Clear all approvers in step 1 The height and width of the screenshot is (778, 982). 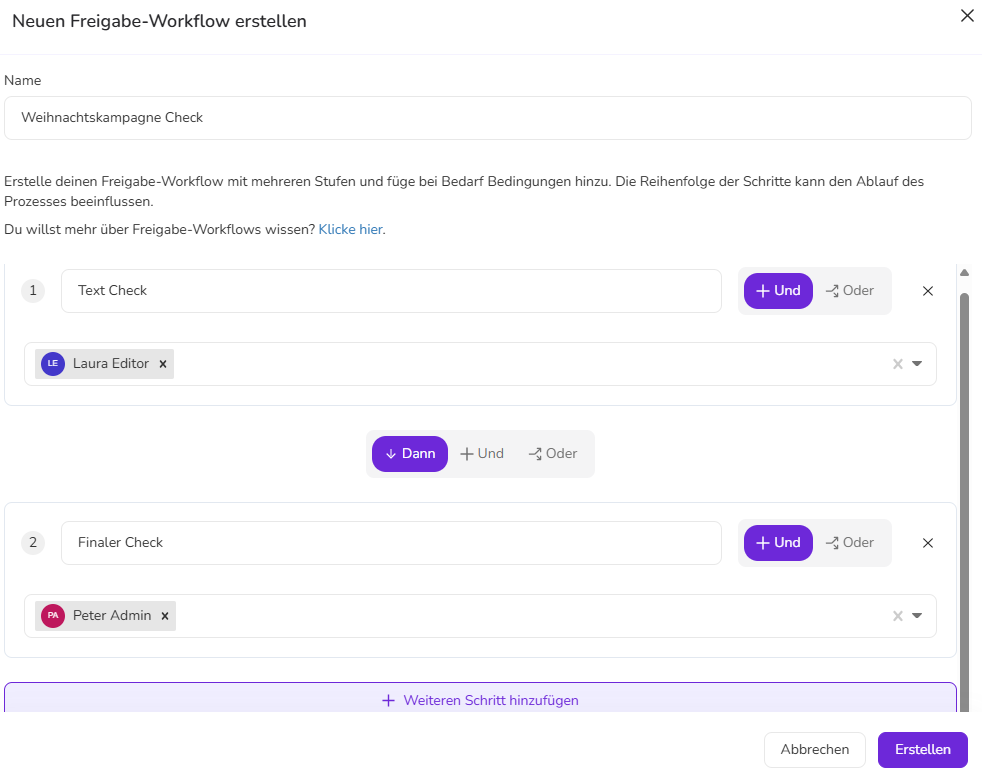pos(897,364)
